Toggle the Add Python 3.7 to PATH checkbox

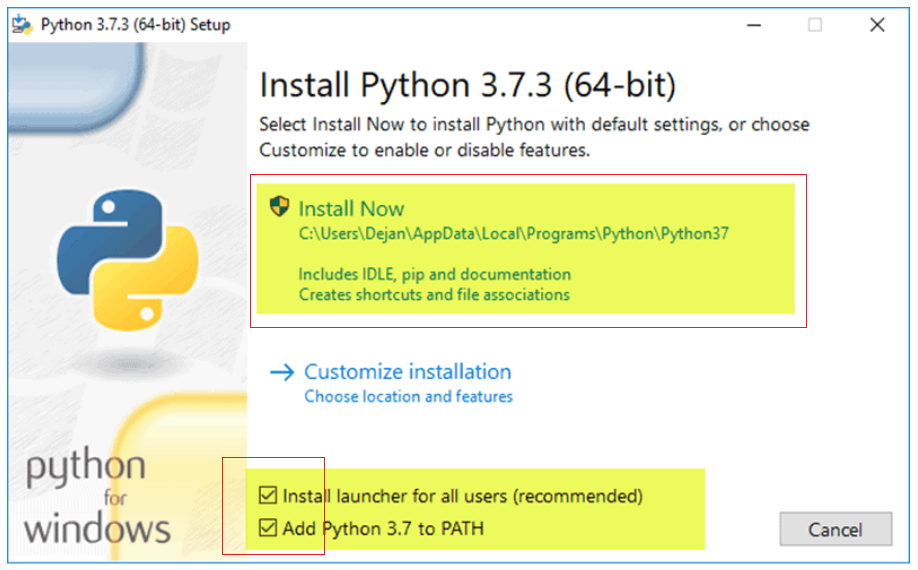(267, 527)
